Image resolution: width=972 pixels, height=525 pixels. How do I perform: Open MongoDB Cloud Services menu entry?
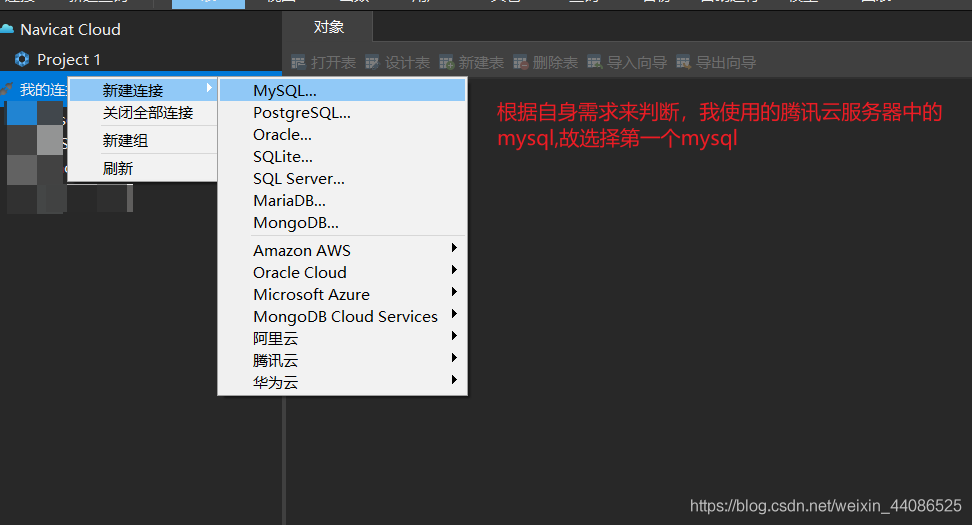pos(342,316)
